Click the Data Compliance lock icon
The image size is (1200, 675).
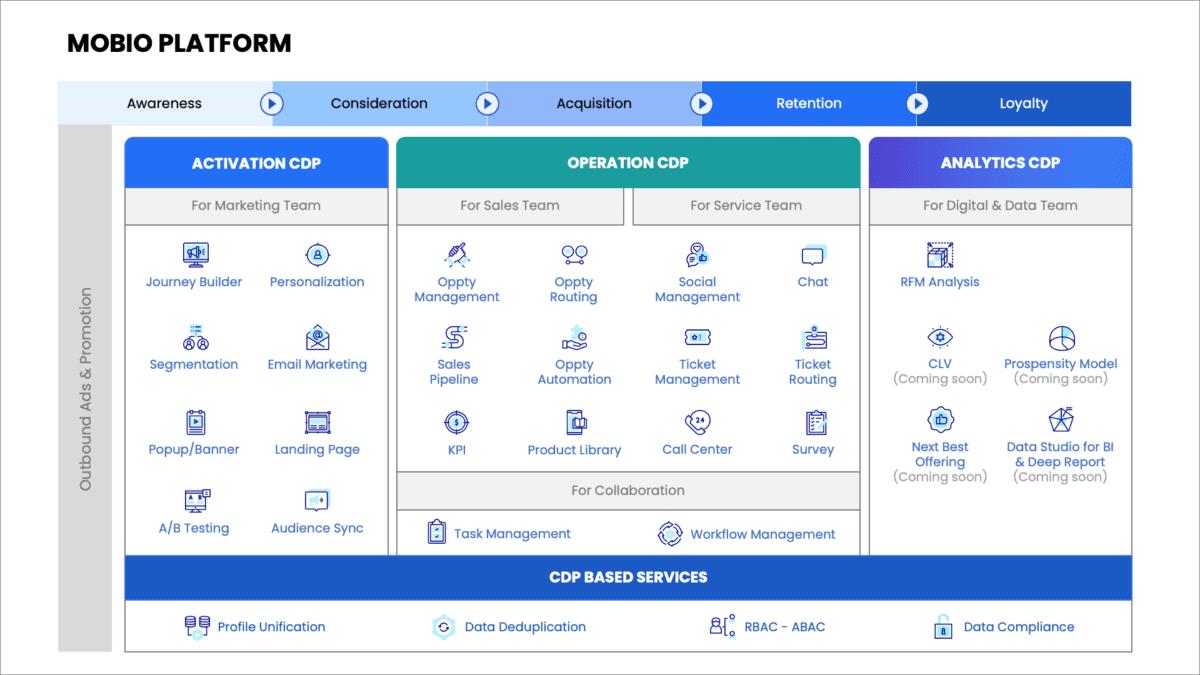tap(941, 626)
